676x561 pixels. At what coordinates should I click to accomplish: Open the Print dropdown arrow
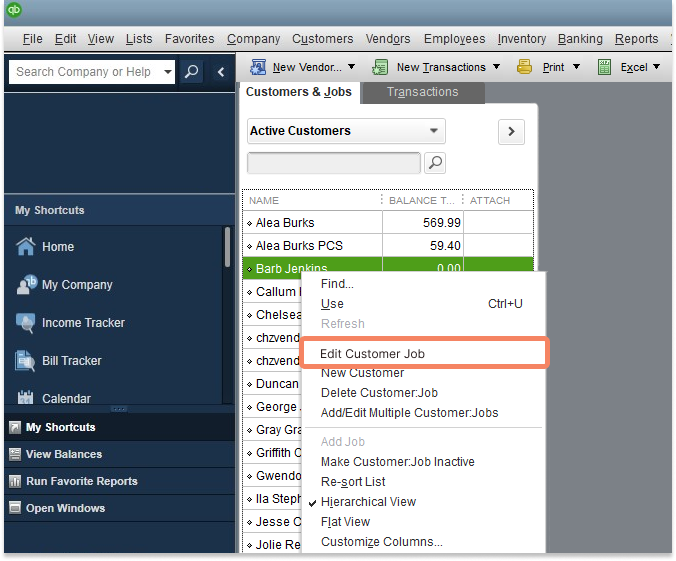pos(576,67)
